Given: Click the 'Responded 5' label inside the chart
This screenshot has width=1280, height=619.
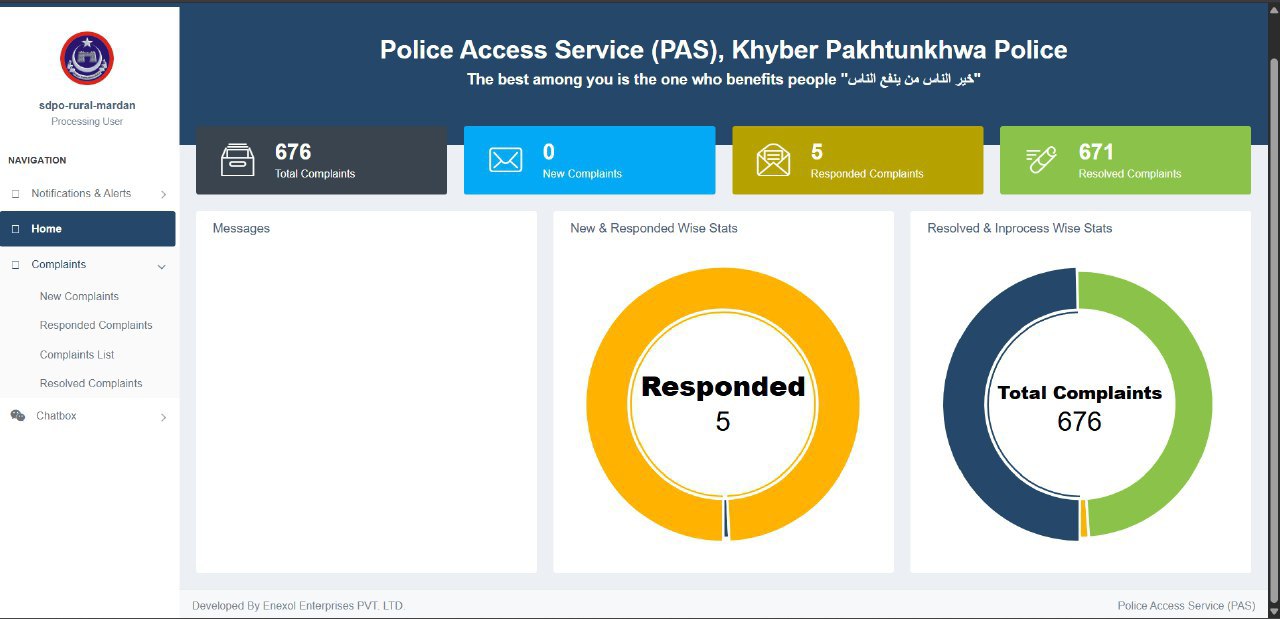Looking at the screenshot, I should click(x=723, y=404).
